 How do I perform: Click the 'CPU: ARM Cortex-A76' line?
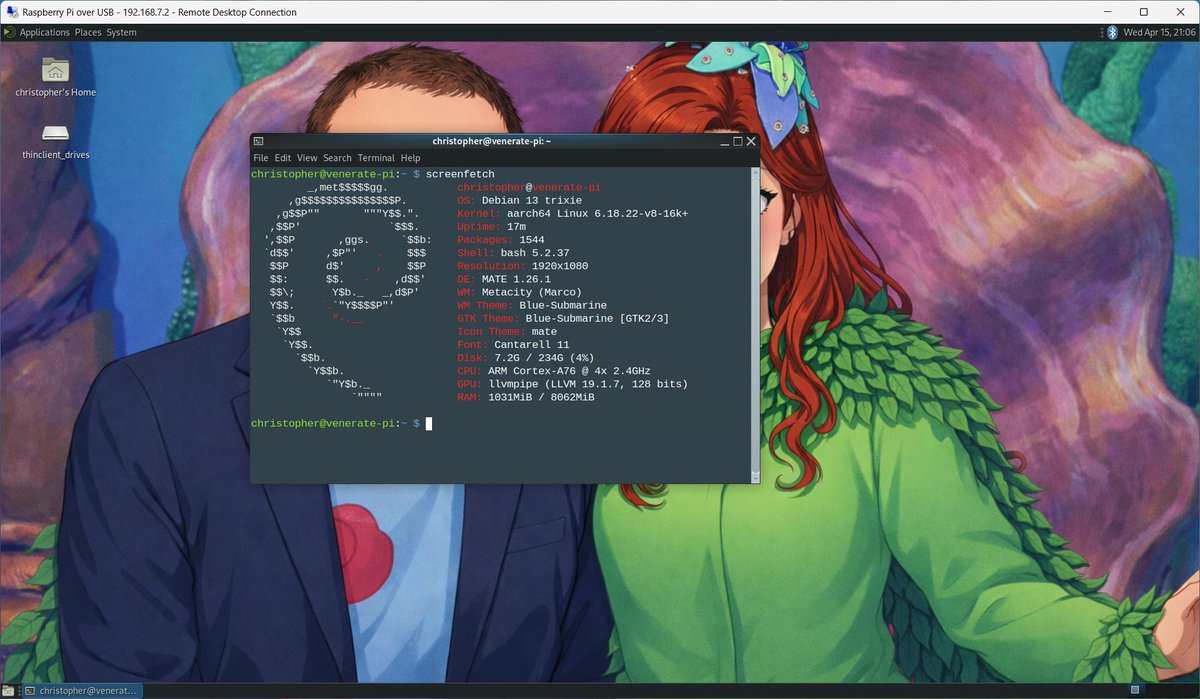pos(554,371)
